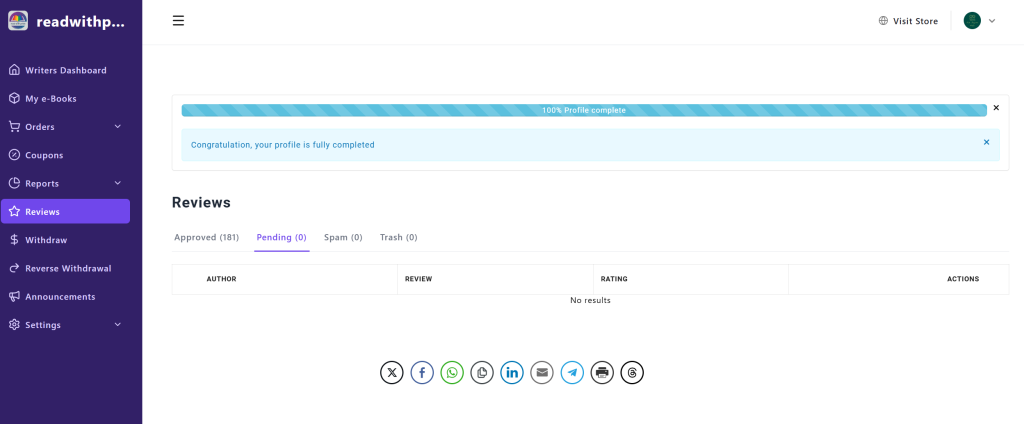Click the My e-Books box icon

tap(14, 98)
